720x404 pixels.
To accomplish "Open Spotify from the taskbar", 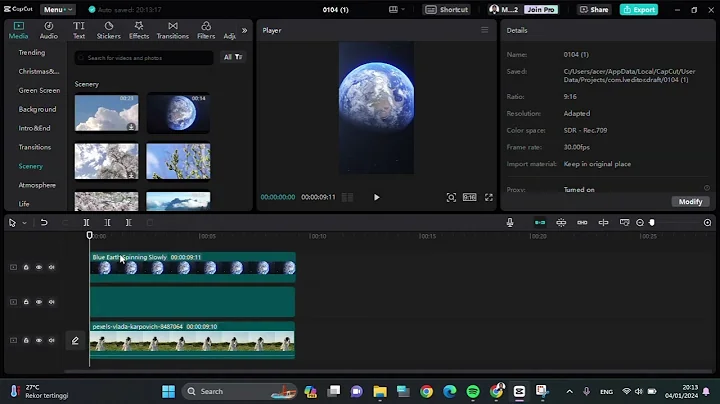I will pyautogui.click(x=473, y=392).
